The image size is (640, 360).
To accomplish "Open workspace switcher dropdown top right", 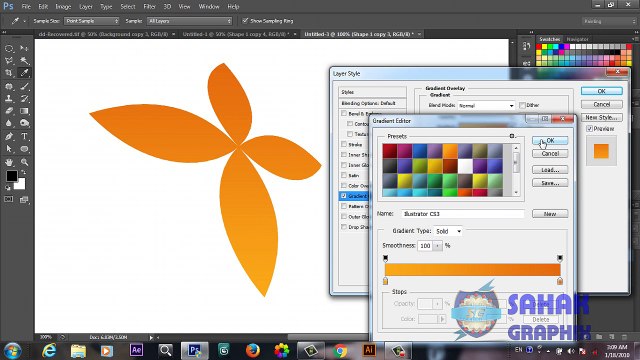I will point(610,21).
